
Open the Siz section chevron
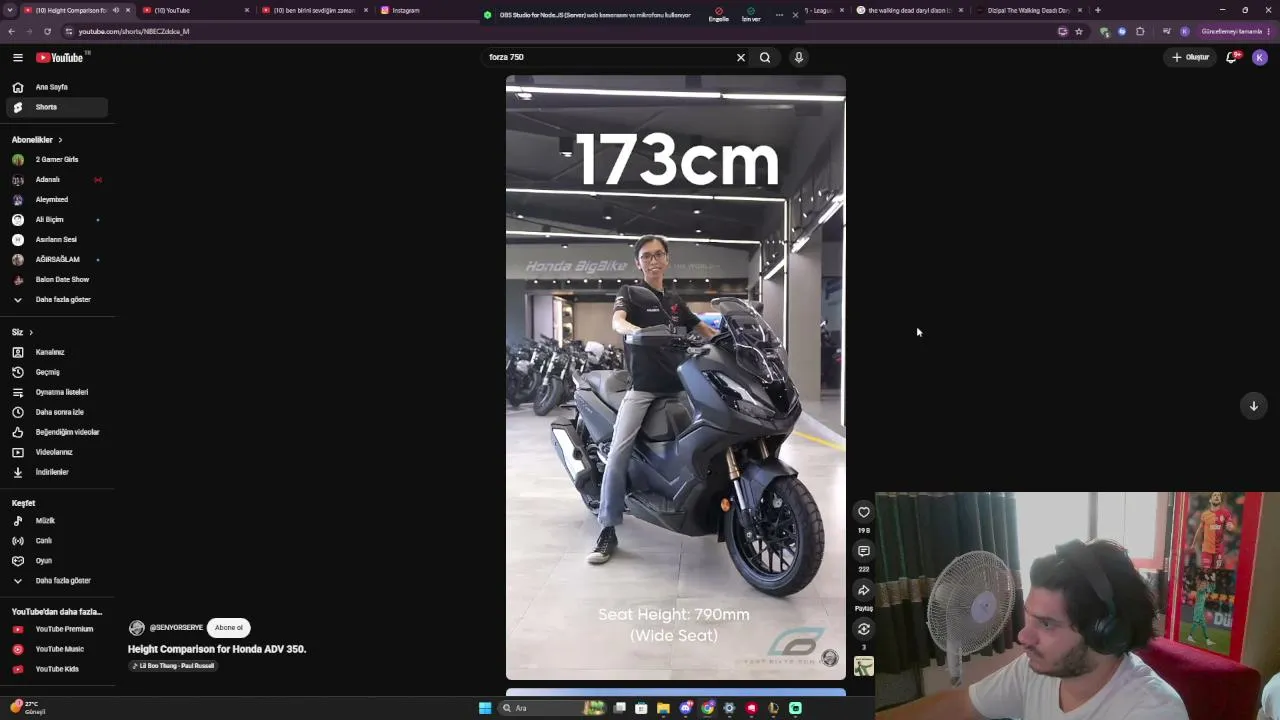pos(31,332)
